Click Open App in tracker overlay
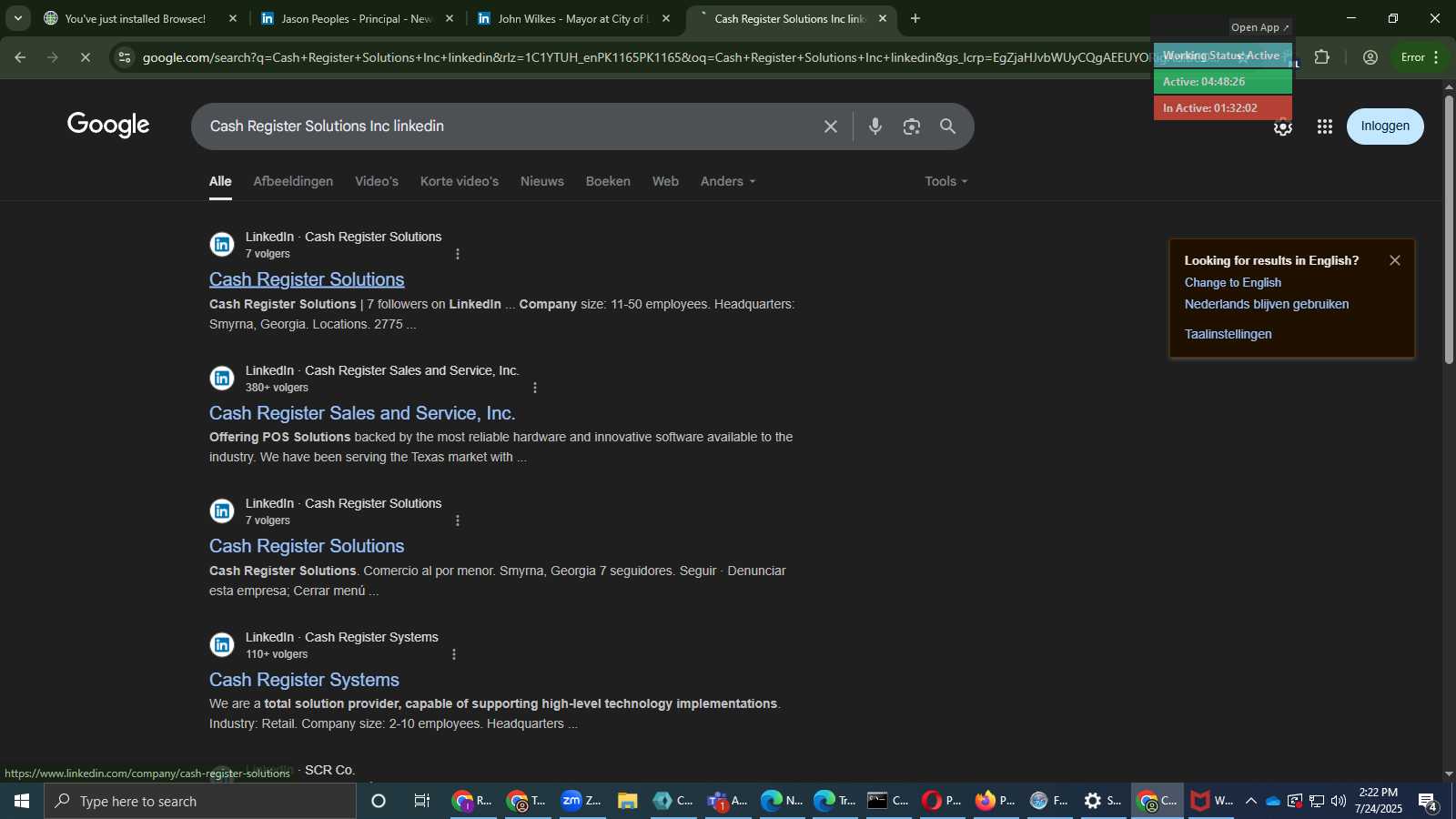The image size is (1456, 819). [1260, 27]
